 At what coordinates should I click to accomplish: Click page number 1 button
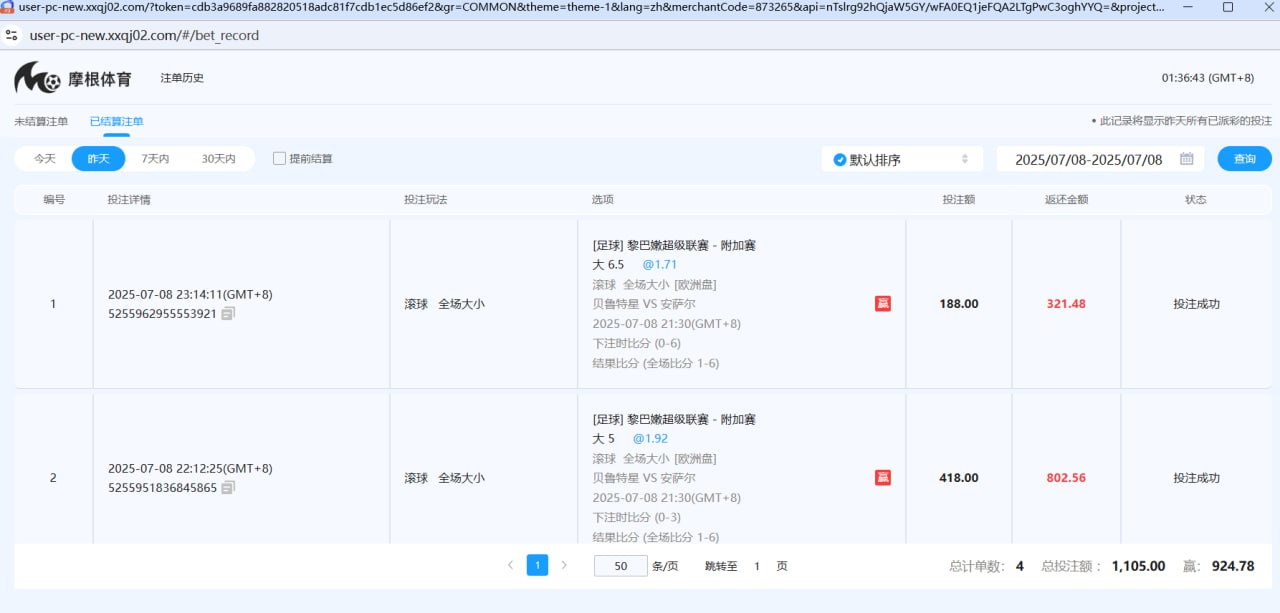click(x=537, y=565)
